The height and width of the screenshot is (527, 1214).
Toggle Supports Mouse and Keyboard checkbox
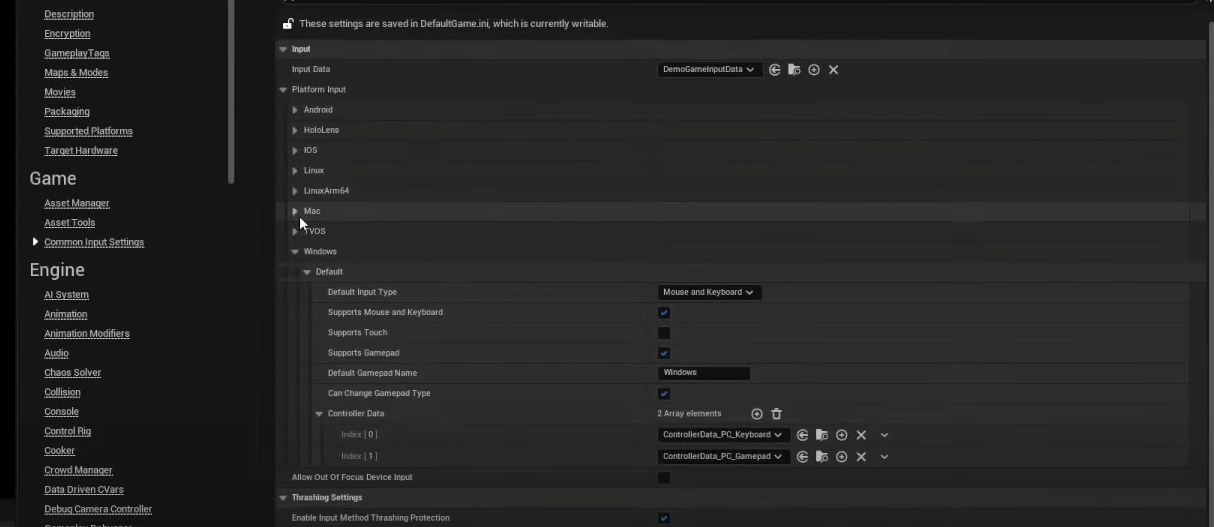664,313
